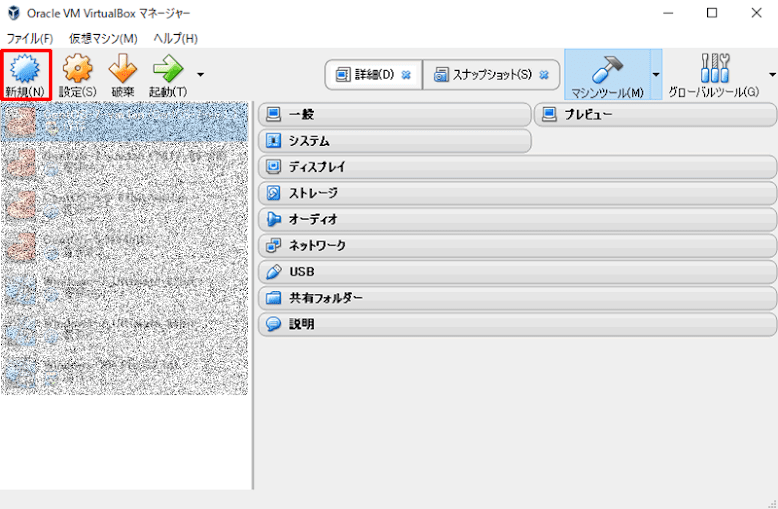The image size is (778, 509).
Task: Click the ディスプレイ screen icon
Action: pos(273,167)
